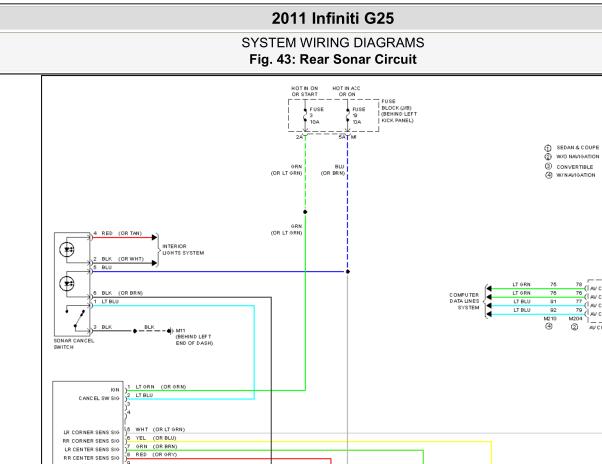Image resolution: width=602 pixels, height=464 pixels.
Task: Click the upper LED symbol in the sonar cancel switch
Action: [x=67, y=250]
